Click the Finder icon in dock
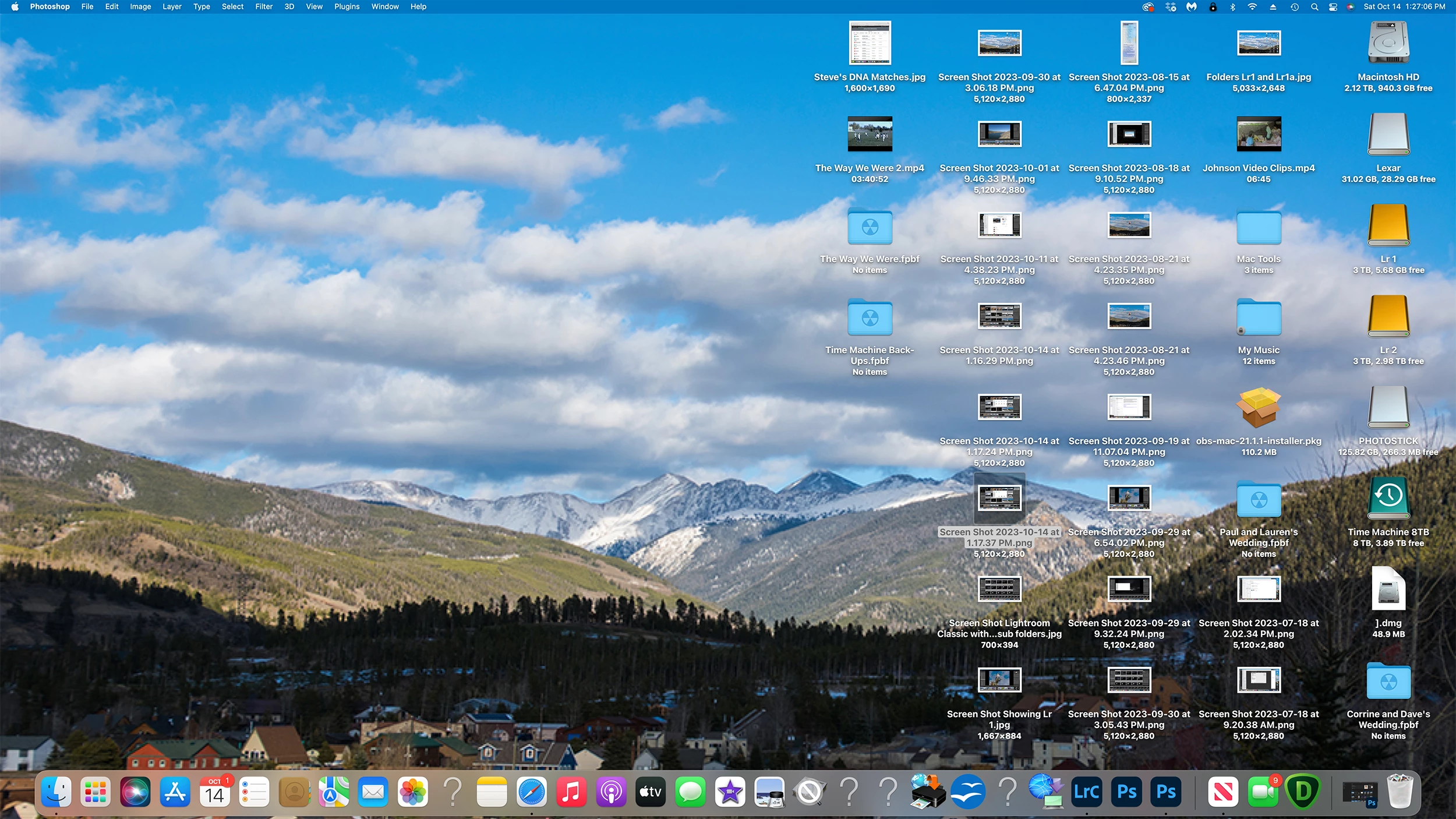The height and width of the screenshot is (819, 1456). [56, 792]
